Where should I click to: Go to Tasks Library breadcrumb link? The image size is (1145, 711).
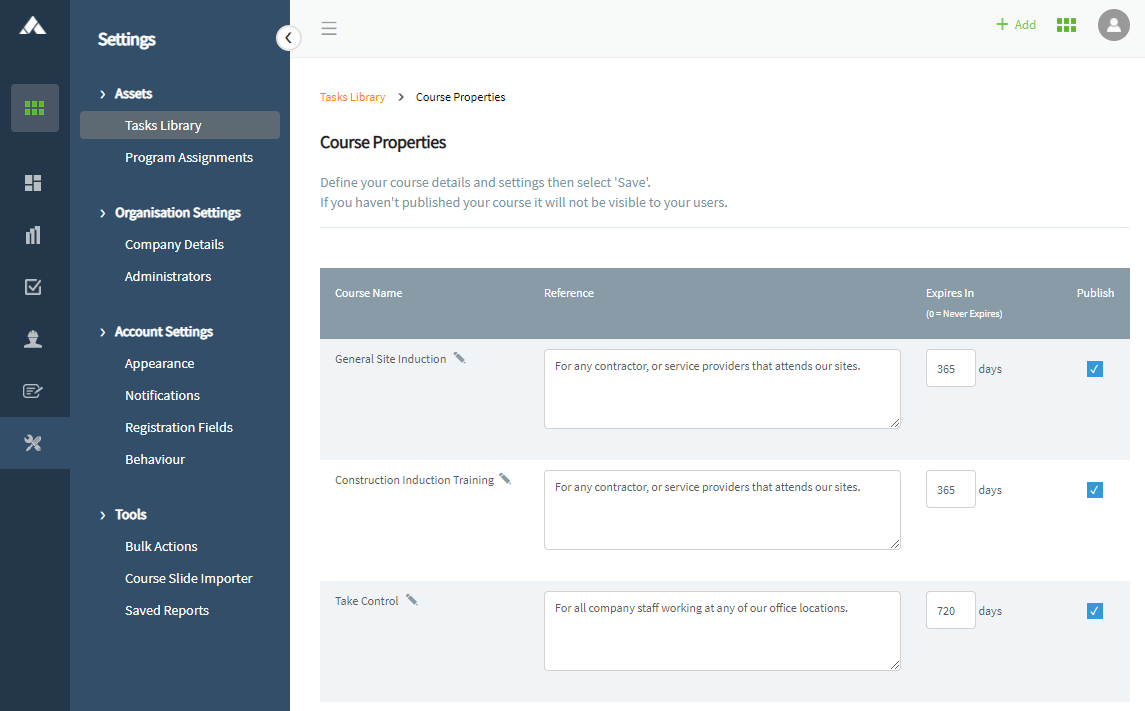(352, 97)
